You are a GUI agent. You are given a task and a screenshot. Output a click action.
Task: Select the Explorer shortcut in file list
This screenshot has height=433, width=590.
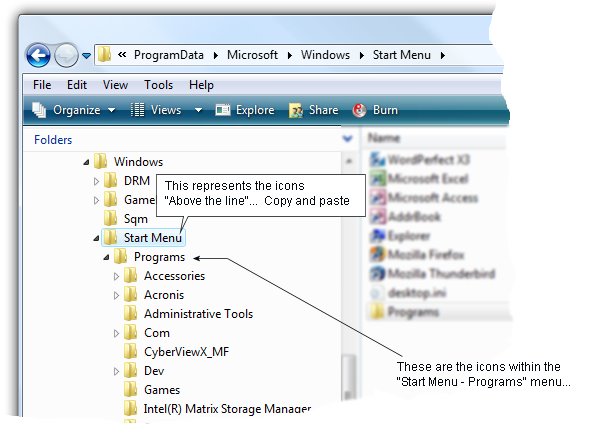[400, 236]
